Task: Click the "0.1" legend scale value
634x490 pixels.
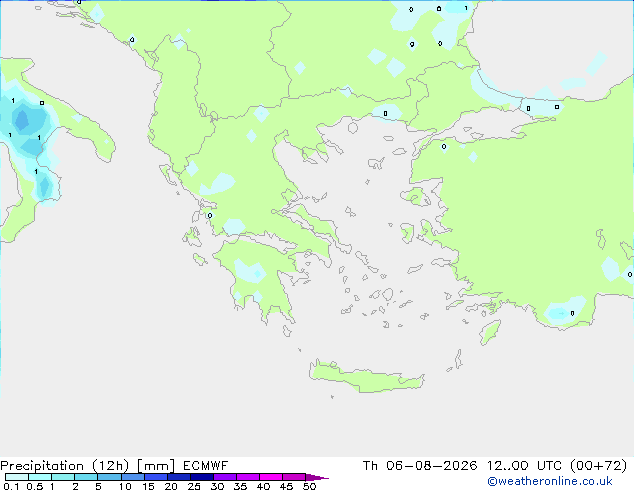Action: tap(11, 486)
